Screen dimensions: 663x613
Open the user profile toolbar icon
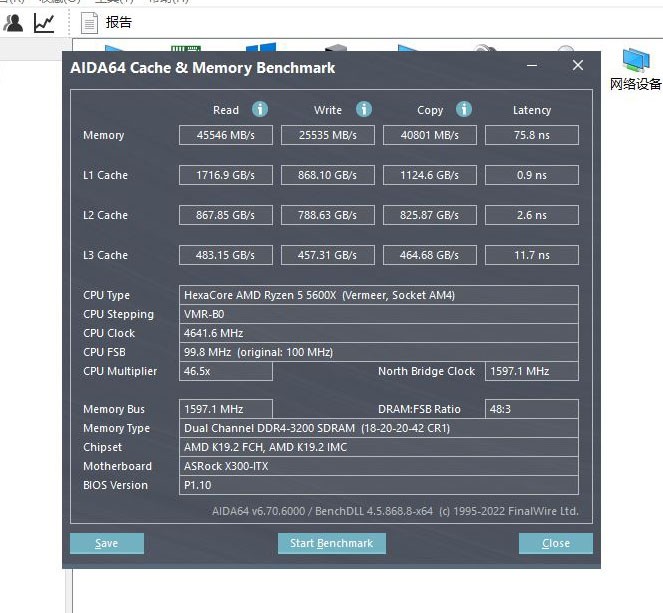coord(13,23)
